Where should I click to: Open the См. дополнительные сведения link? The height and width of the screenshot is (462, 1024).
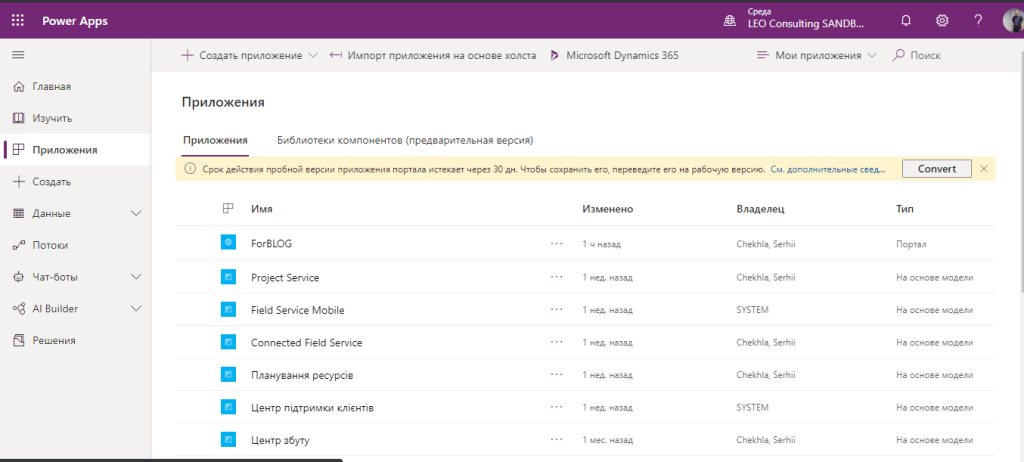point(828,170)
